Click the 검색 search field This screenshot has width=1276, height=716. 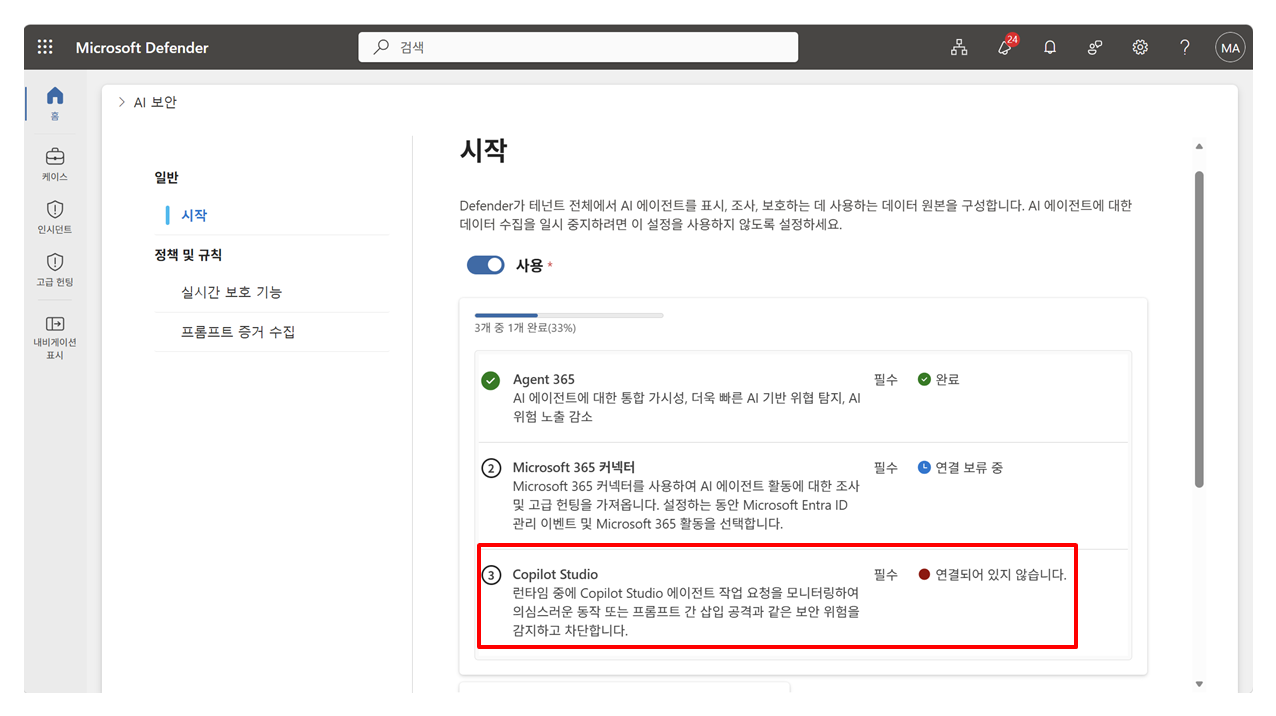pyautogui.click(x=578, y=47)
